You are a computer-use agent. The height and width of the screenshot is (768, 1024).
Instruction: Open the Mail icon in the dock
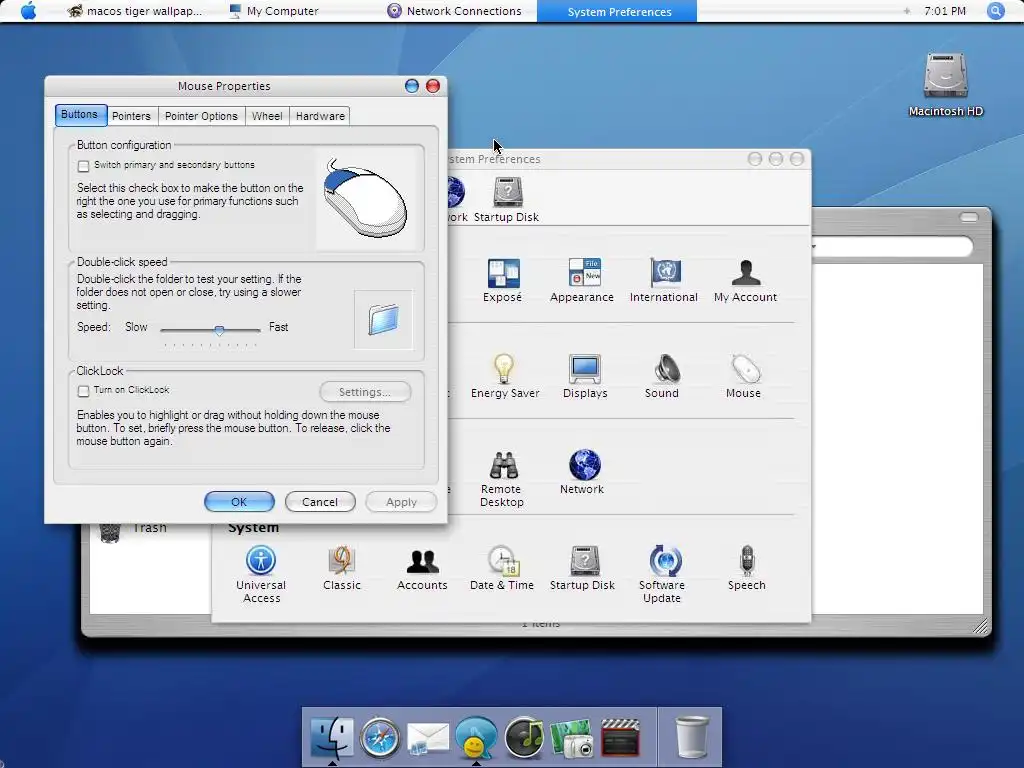pos(428,738)
